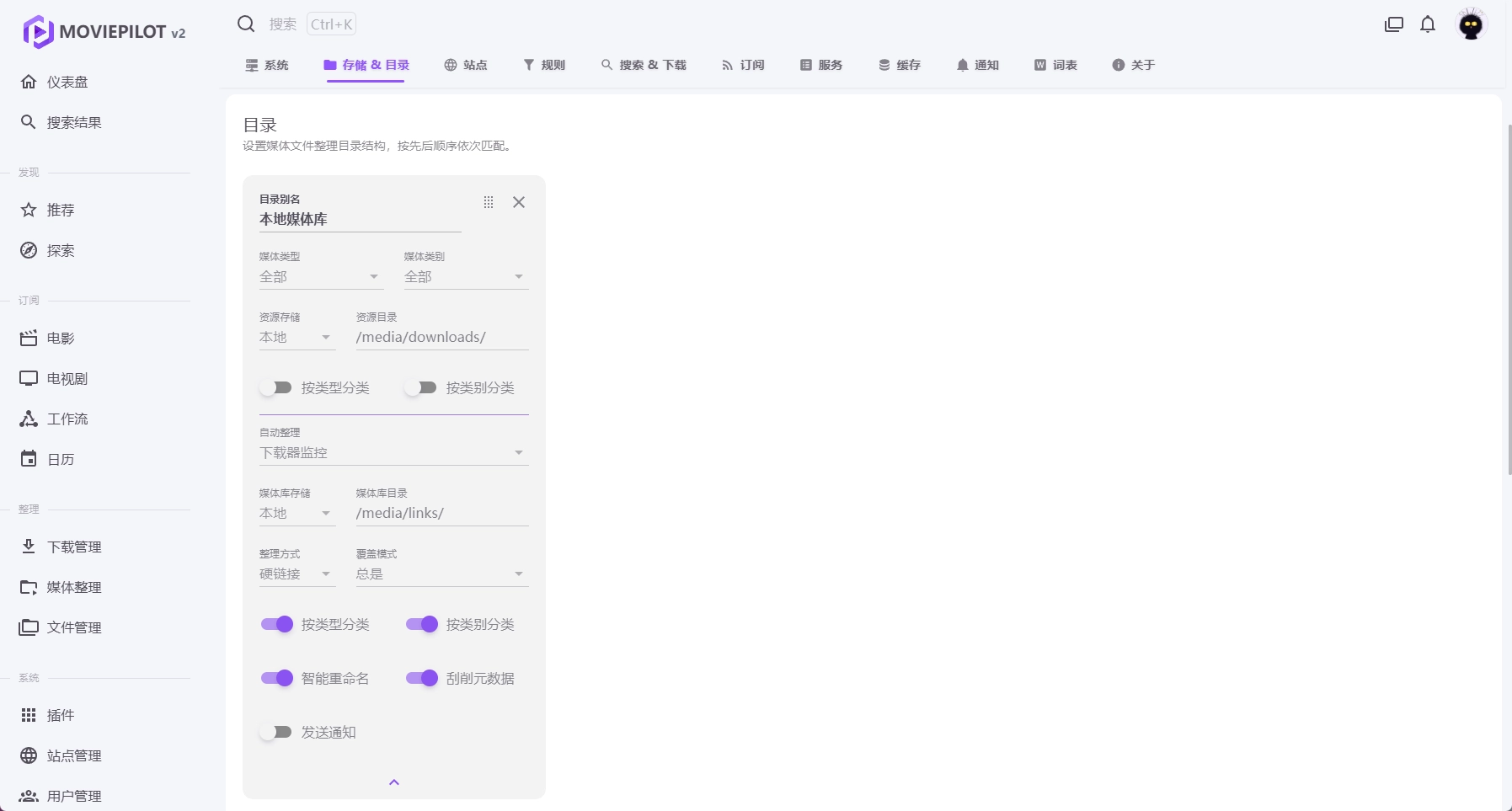Screen dimensions: 1512x811
Task: Toggle 刮削元数据 switch
Action: (421, 678)
